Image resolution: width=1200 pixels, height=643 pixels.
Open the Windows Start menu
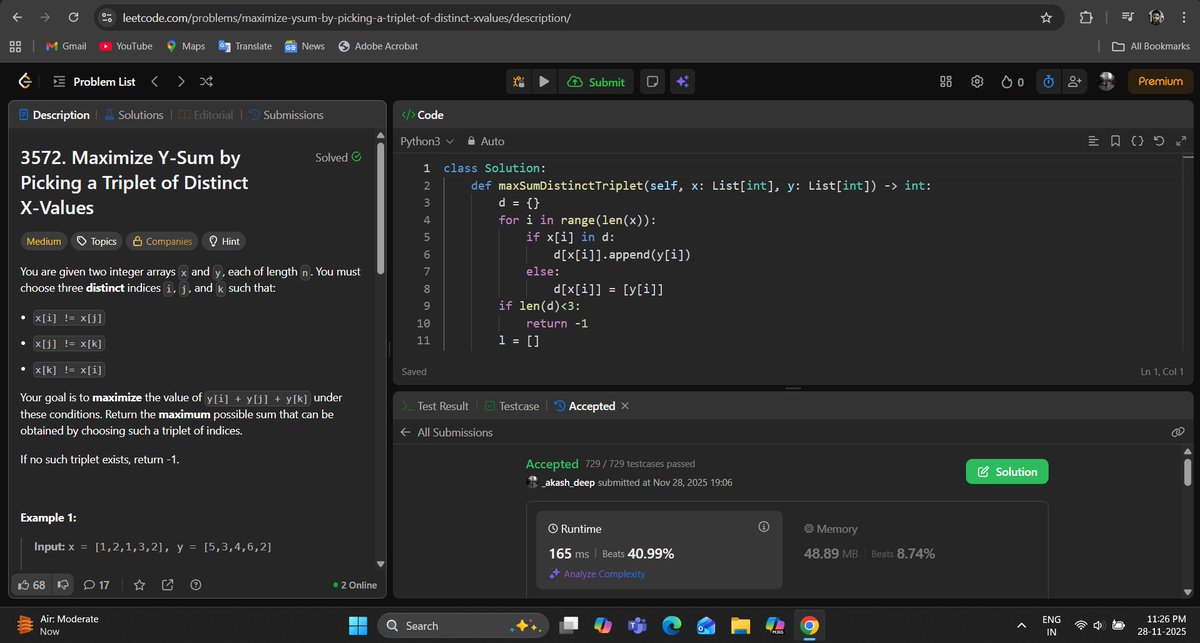(x=357, y=625)
